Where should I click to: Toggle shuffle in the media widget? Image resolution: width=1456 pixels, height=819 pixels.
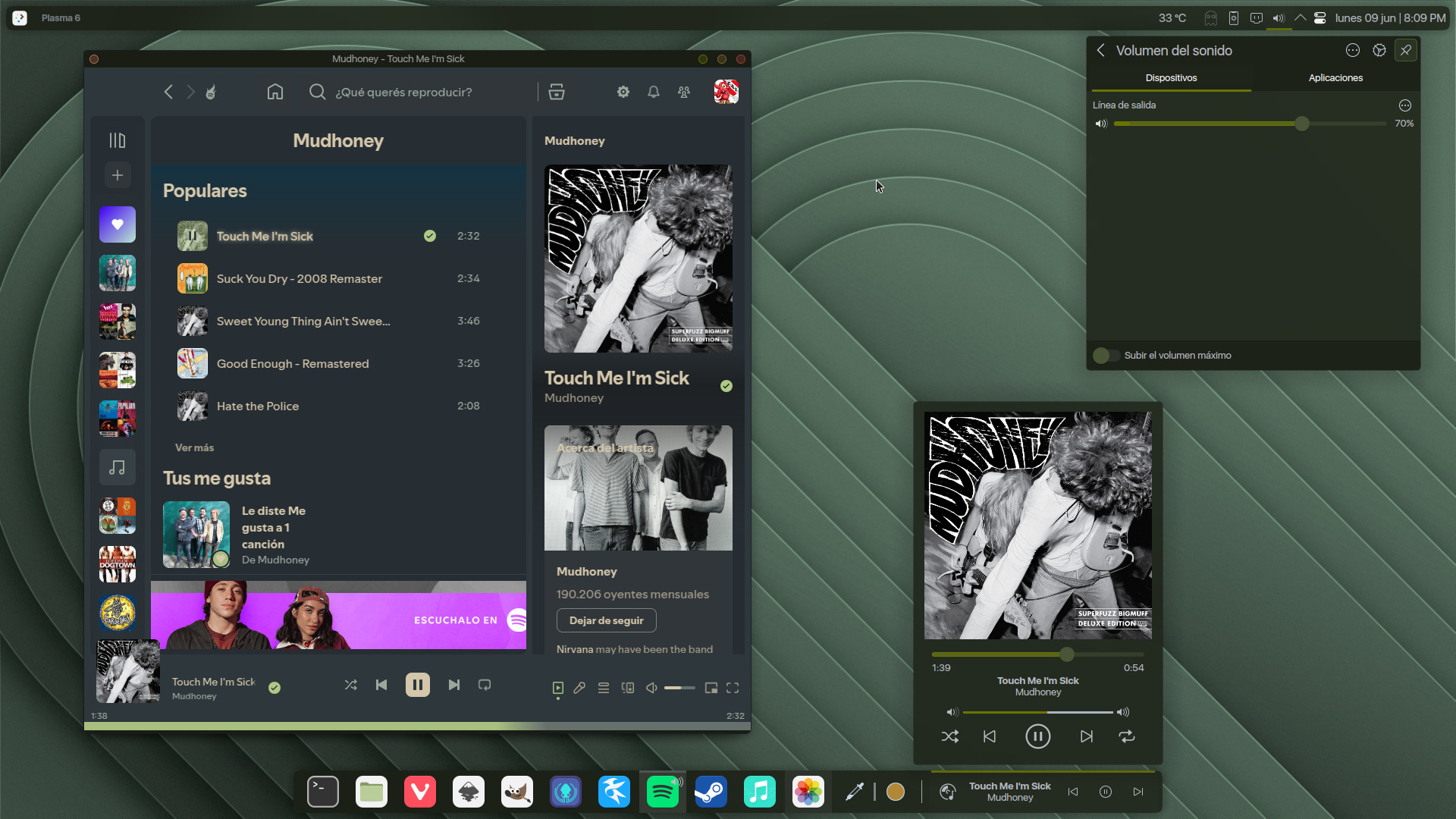pyautogui.click(x=950, y=736)
